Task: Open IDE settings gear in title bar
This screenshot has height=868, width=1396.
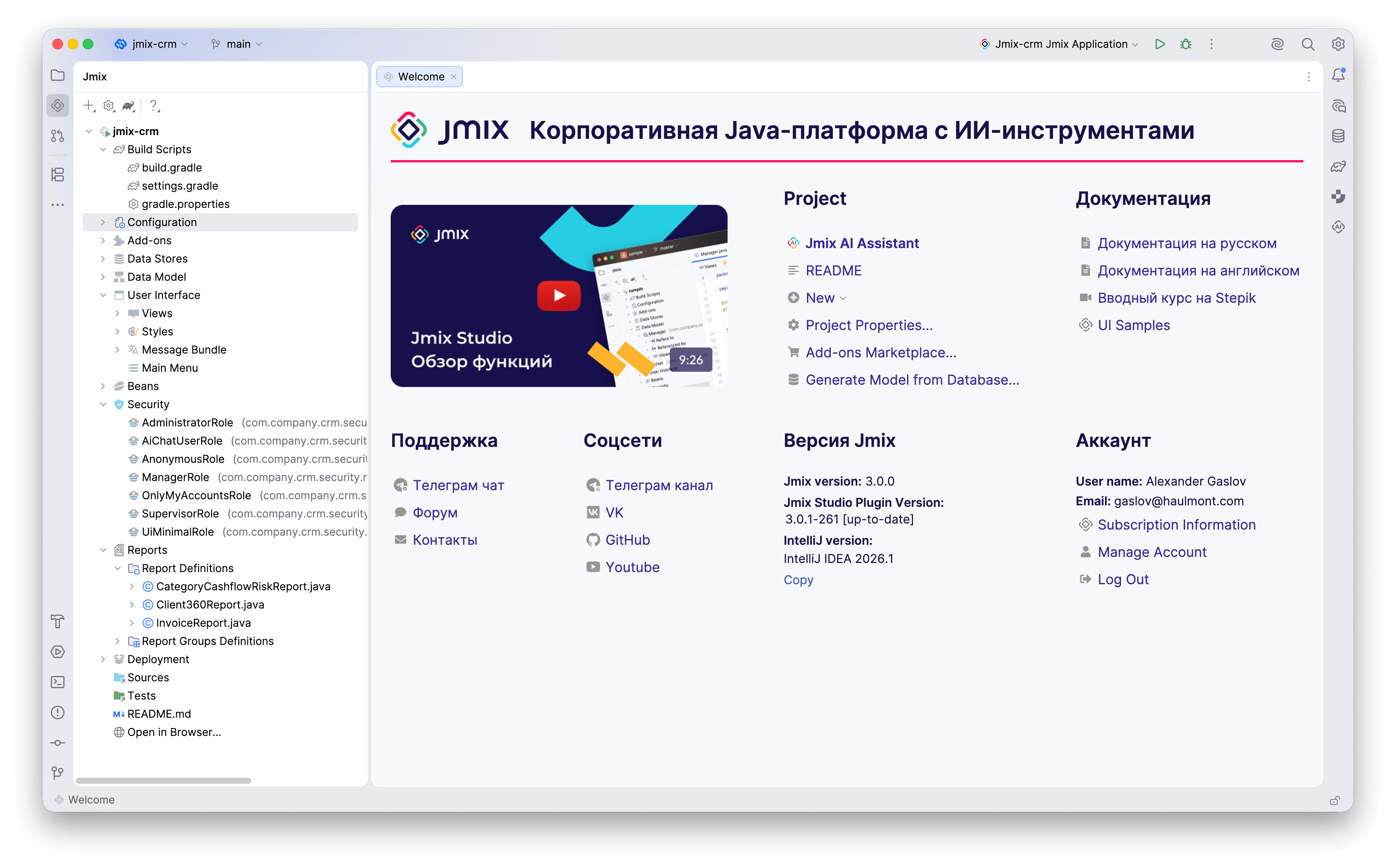Action: [1338, 44]
